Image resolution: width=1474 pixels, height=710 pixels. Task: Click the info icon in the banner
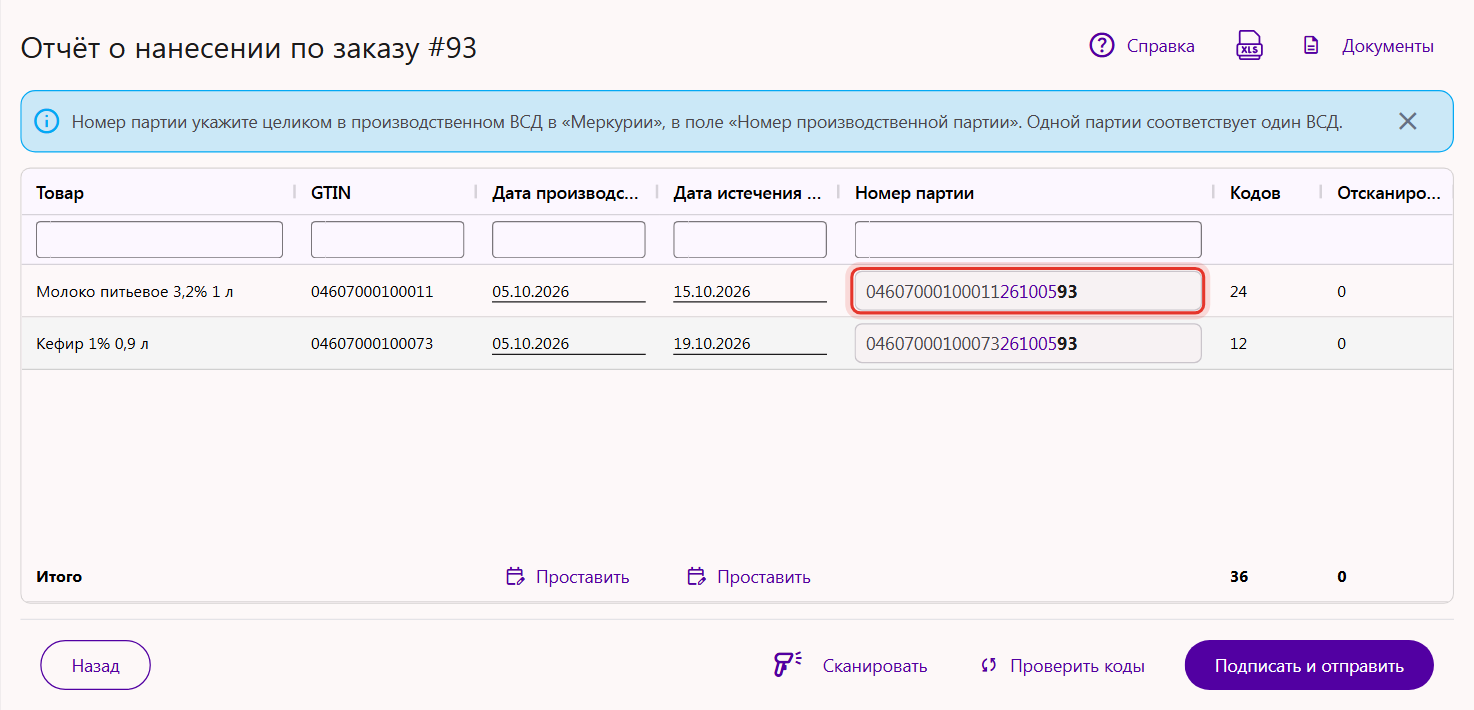pyautogui.click(x=46, y=122)
